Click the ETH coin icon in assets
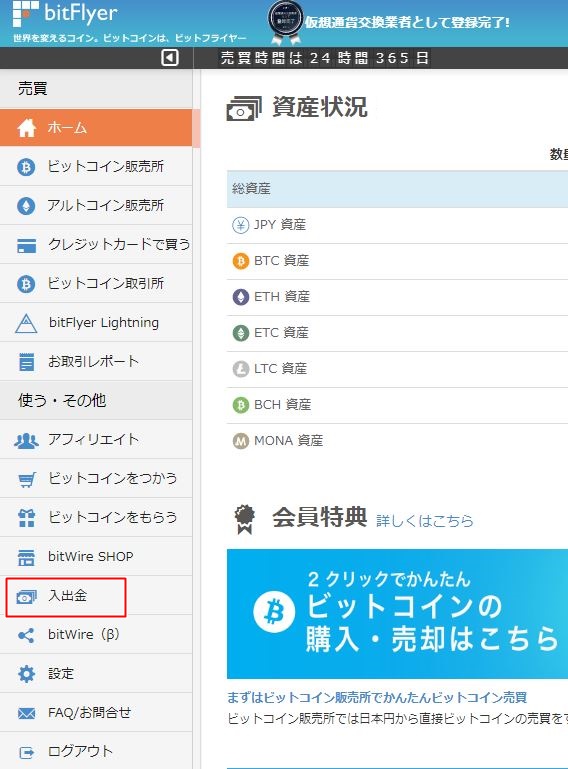 240,297
